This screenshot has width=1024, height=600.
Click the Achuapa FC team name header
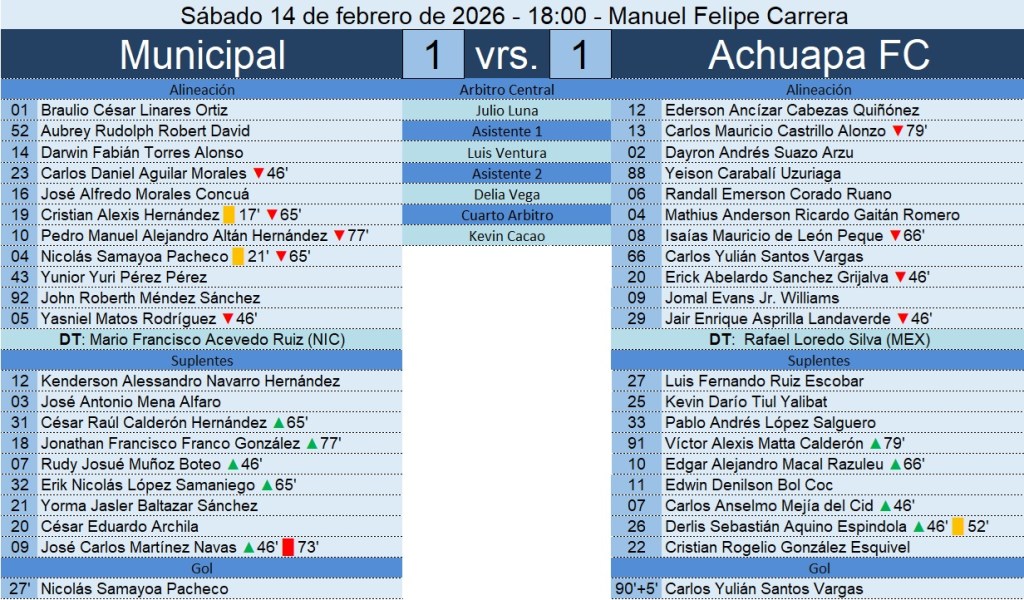818,54
